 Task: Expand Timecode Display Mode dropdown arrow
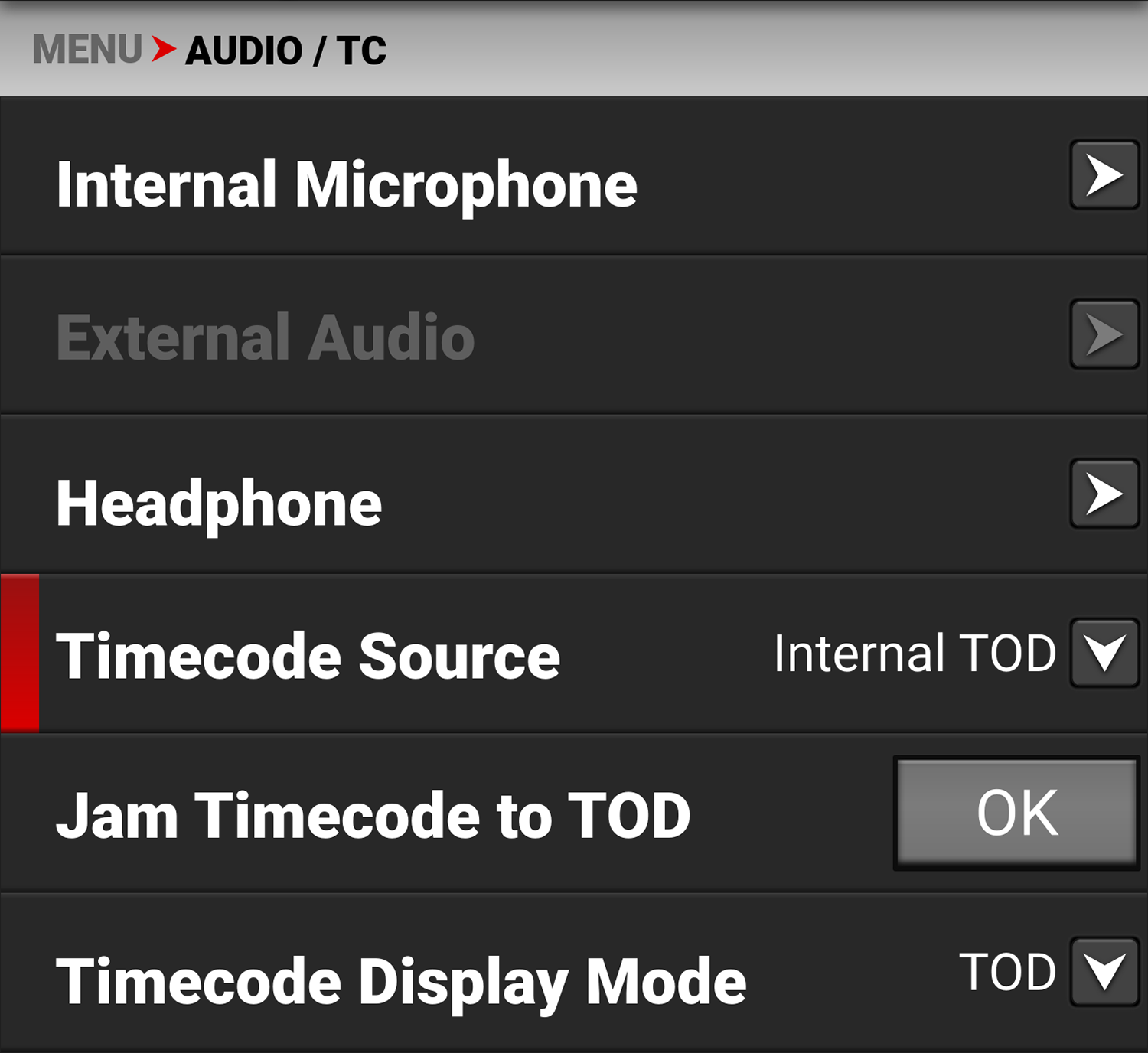[1104, 971]
